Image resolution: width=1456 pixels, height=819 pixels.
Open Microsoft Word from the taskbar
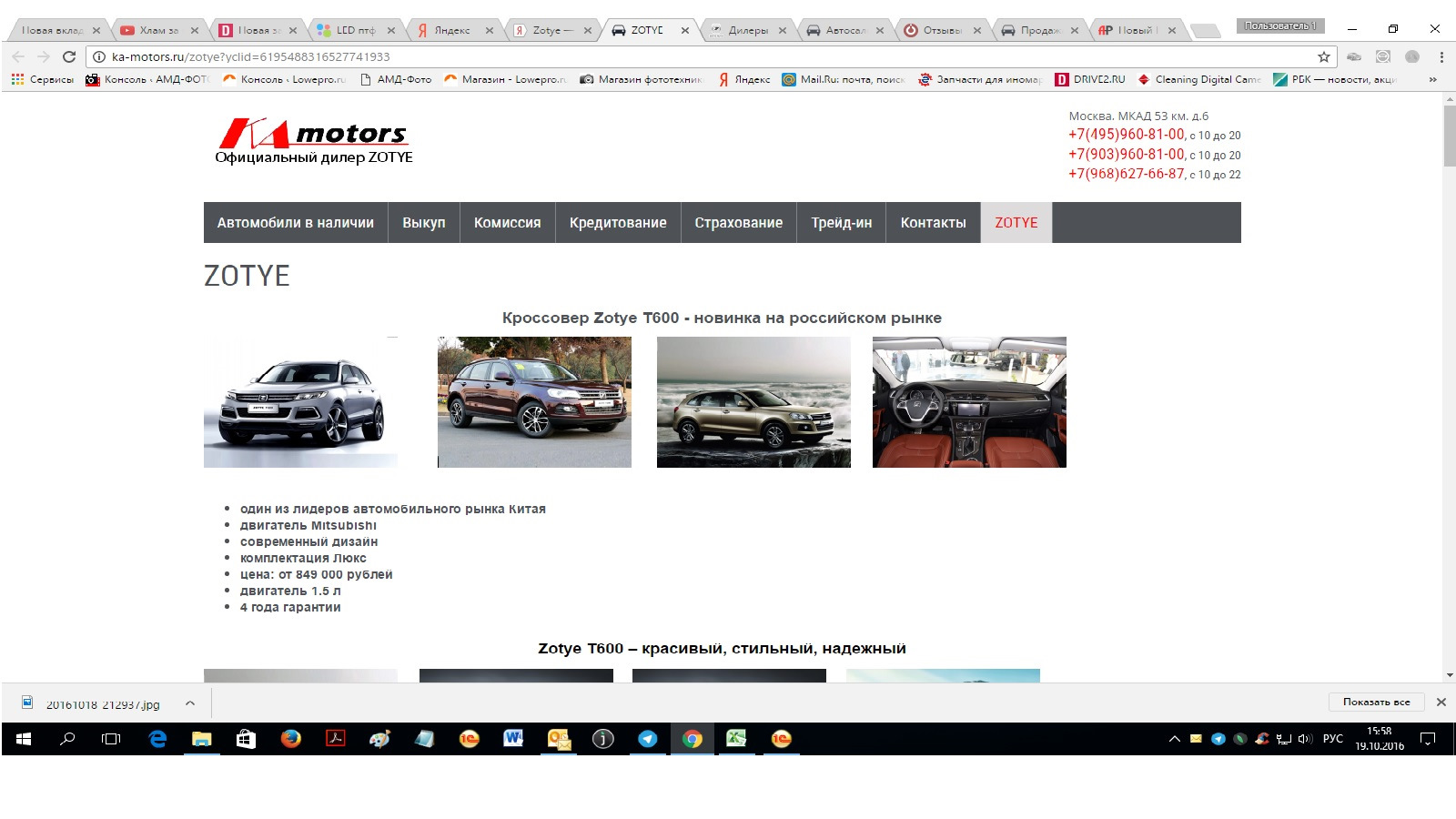[x=513, y=739]
